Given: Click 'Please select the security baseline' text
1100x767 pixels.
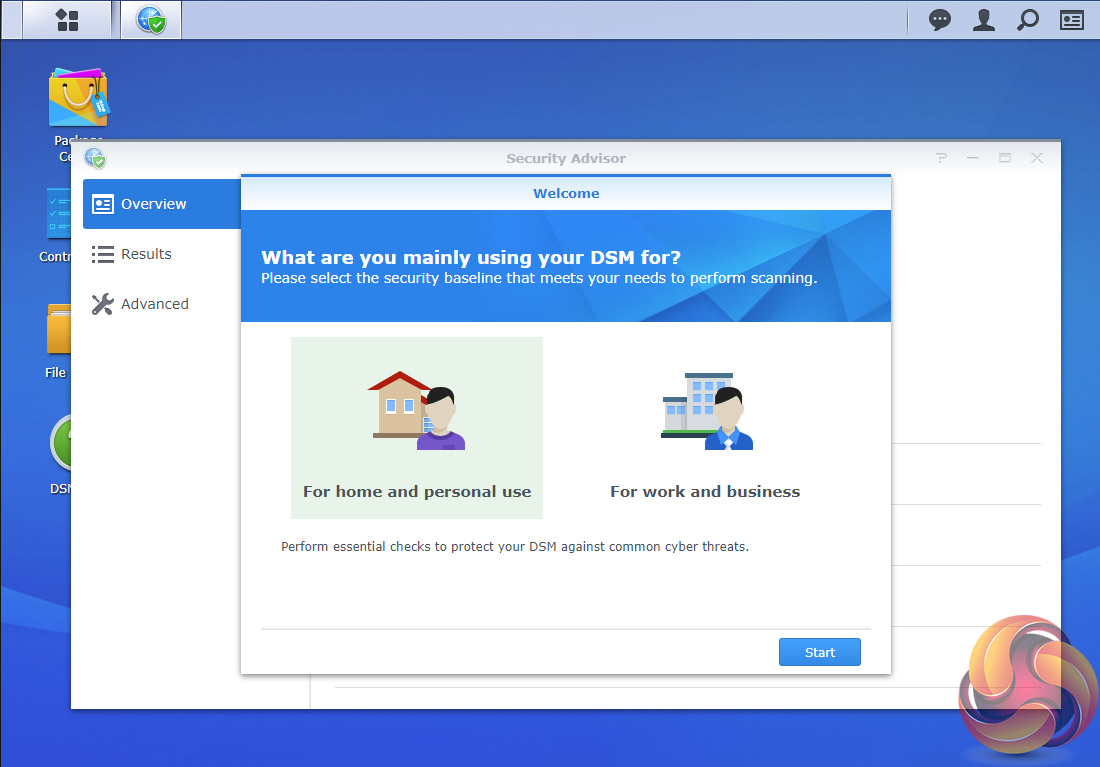Looking at the screenshot, I should [539, 279].
